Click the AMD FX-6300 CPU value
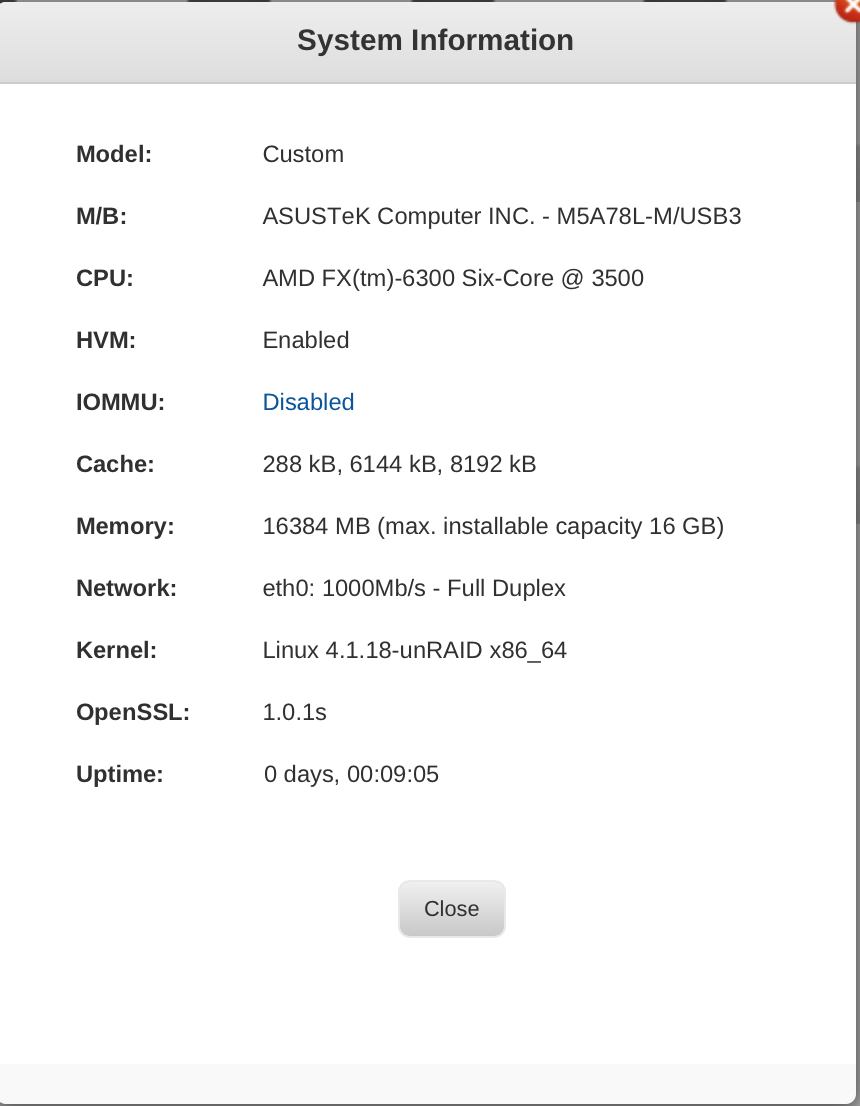 [x=452, y=278]
